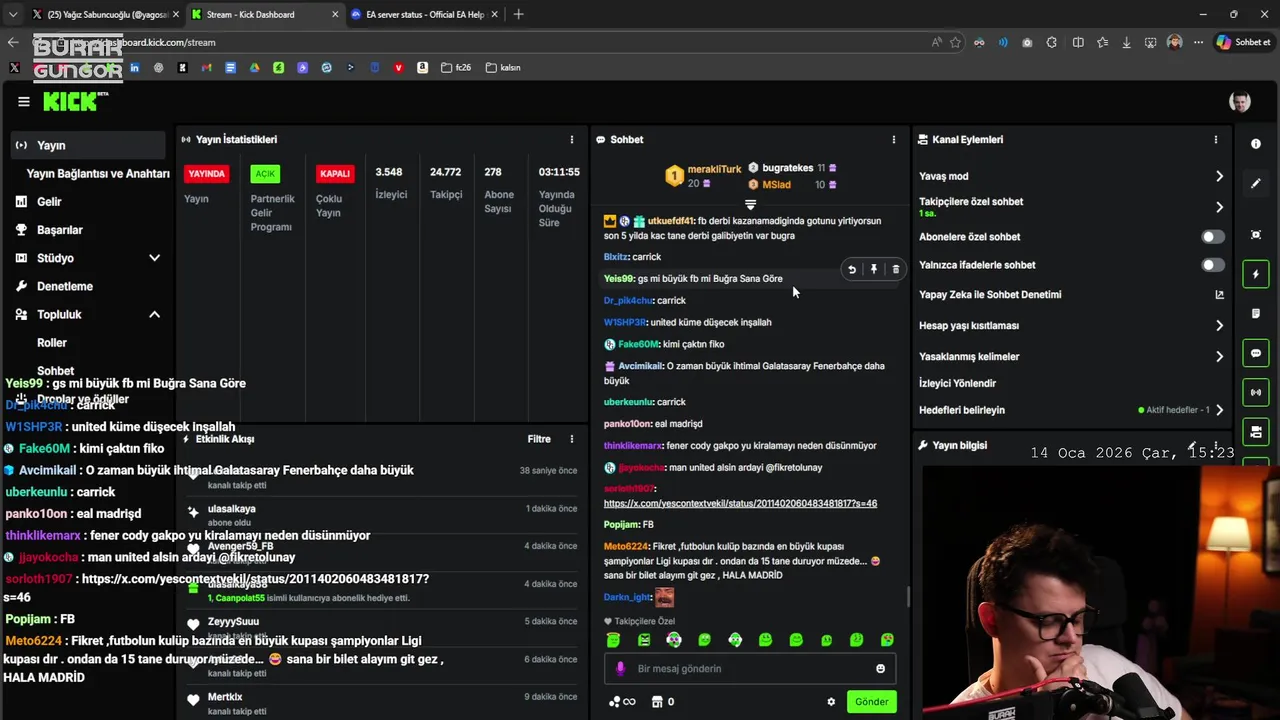Click the edit pencil in Yayın bilgisi header

coord(1193,445)
